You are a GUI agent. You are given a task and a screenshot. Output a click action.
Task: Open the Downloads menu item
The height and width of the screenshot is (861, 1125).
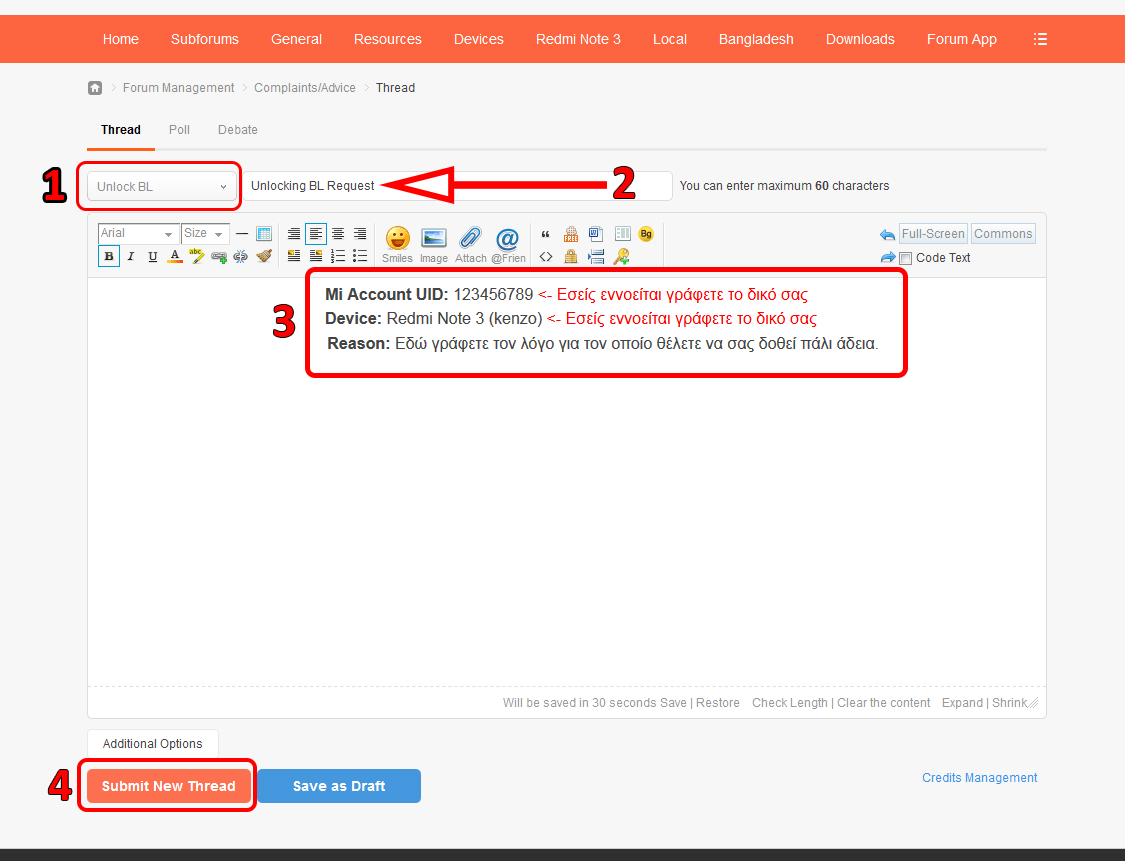(860, 39)
